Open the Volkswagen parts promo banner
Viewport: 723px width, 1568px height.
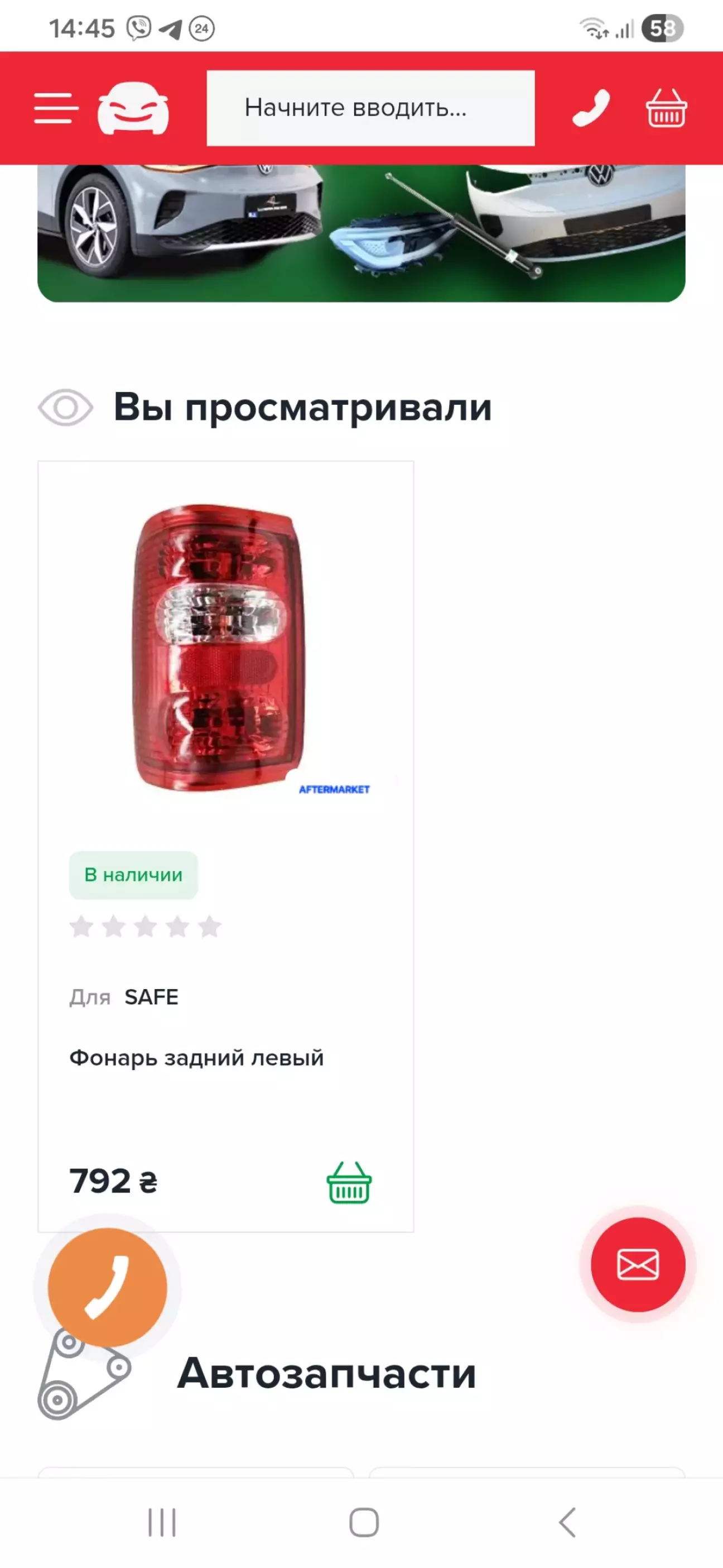(x=361, y=233)
